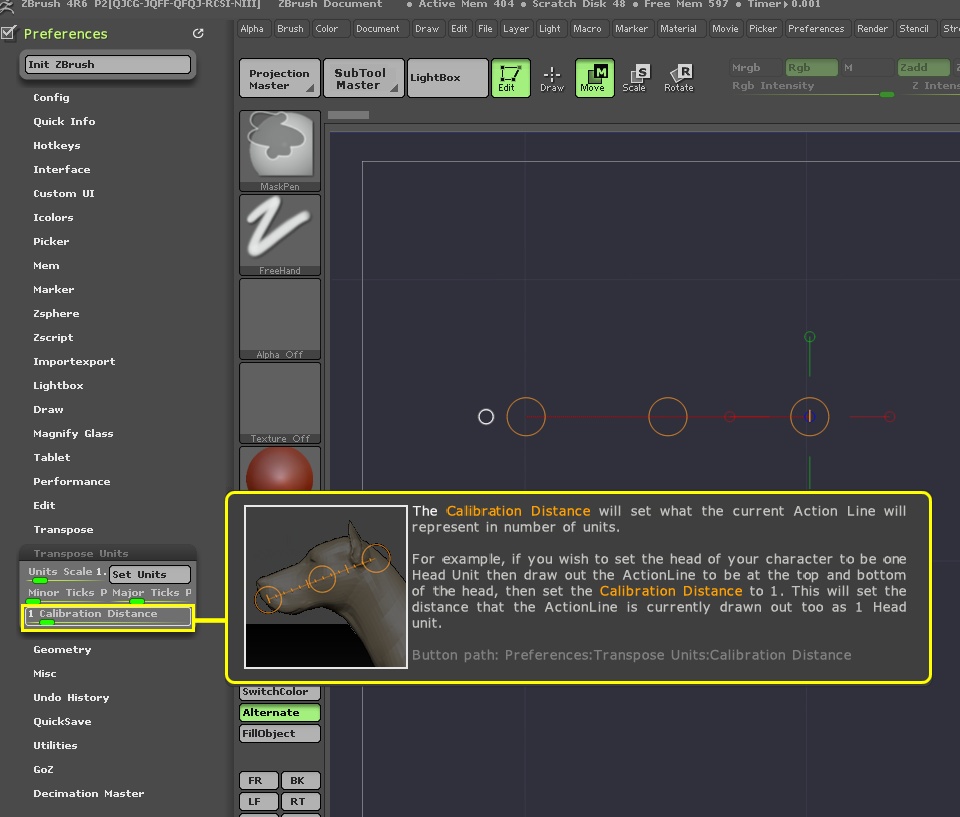Viewport: 960px width, 817px height.
Task: Click the SwitchColor button
Action: [x=280, y=692]
